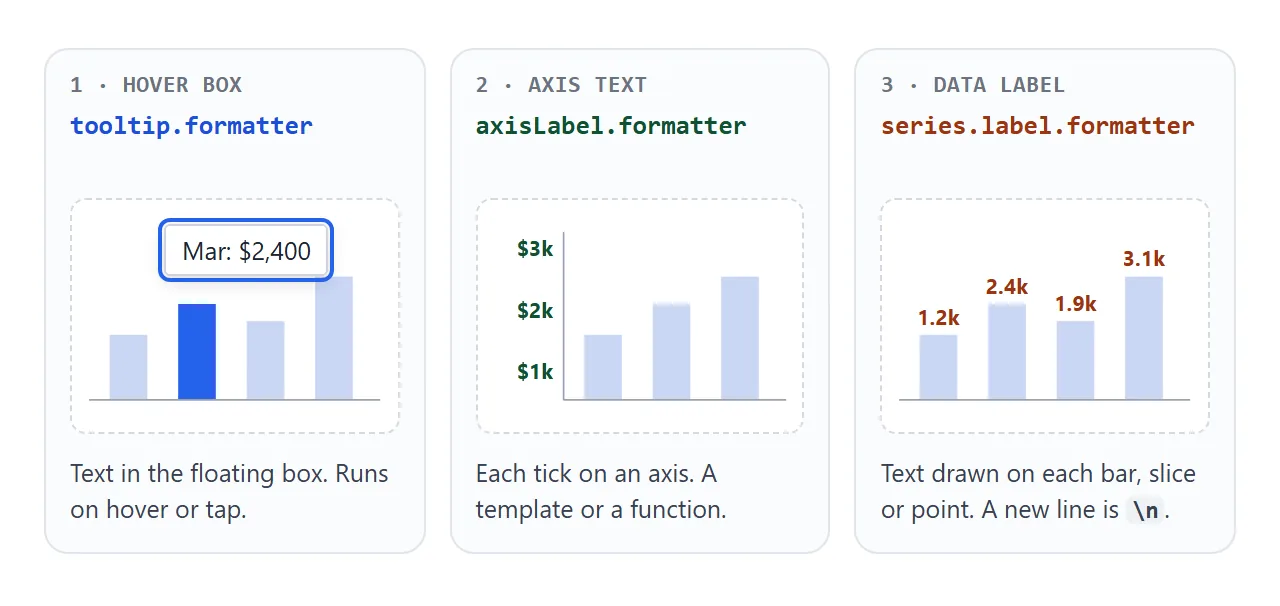Click the $1k axis tick label
The height and width of the screenshot is (606, 1280).
coord(535,372)
